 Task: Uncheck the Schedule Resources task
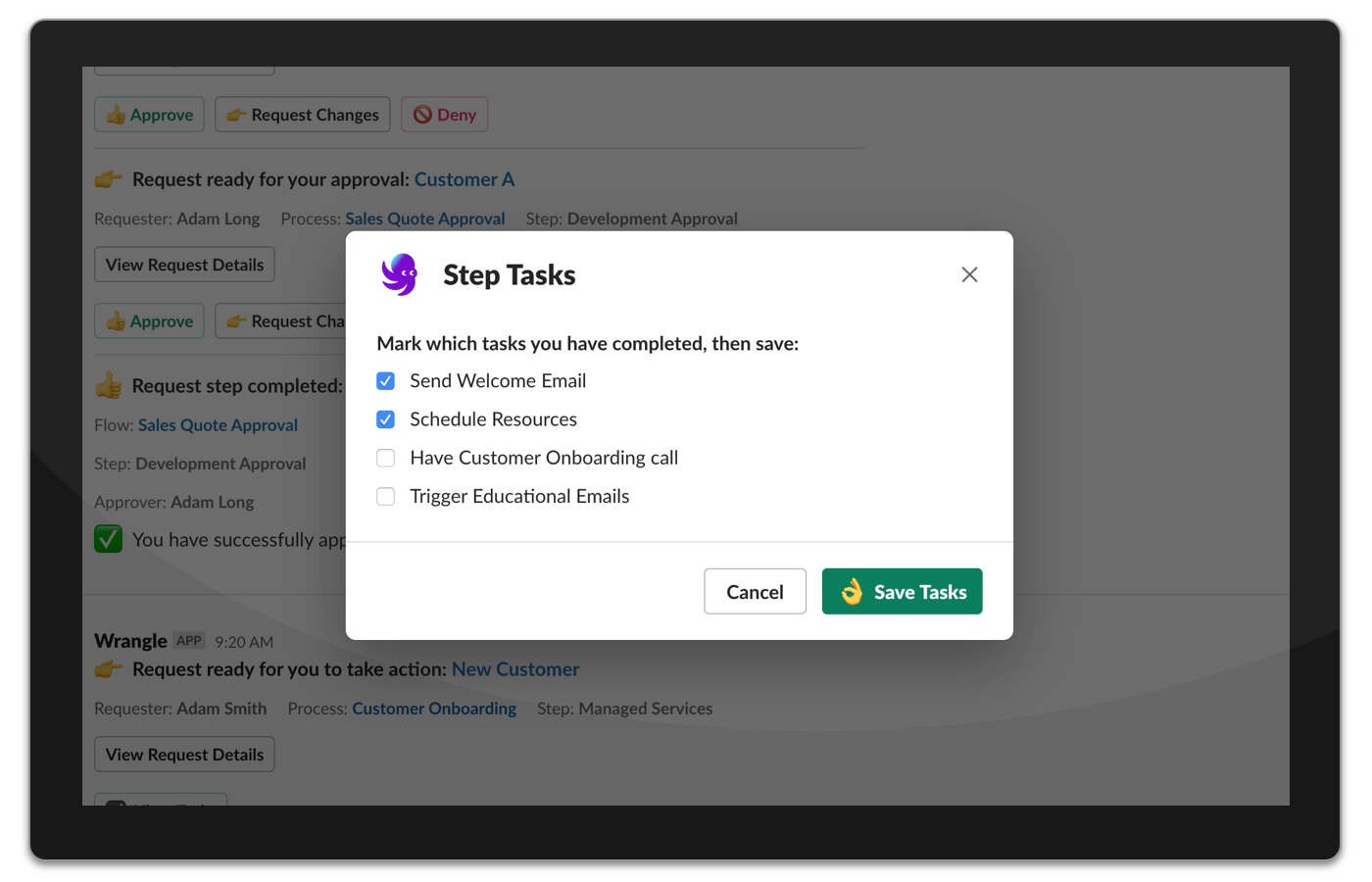click(386, 419)
